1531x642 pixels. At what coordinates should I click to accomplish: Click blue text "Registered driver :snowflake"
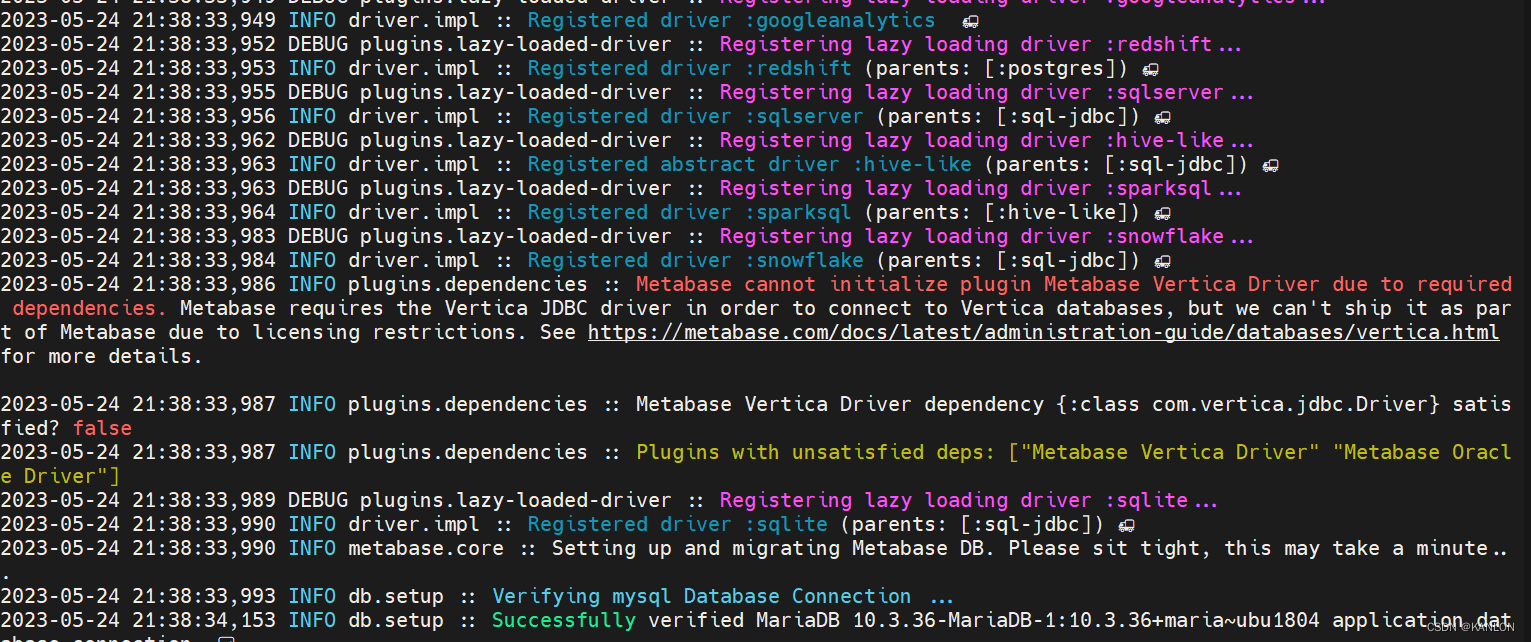(x=695, y=260)
